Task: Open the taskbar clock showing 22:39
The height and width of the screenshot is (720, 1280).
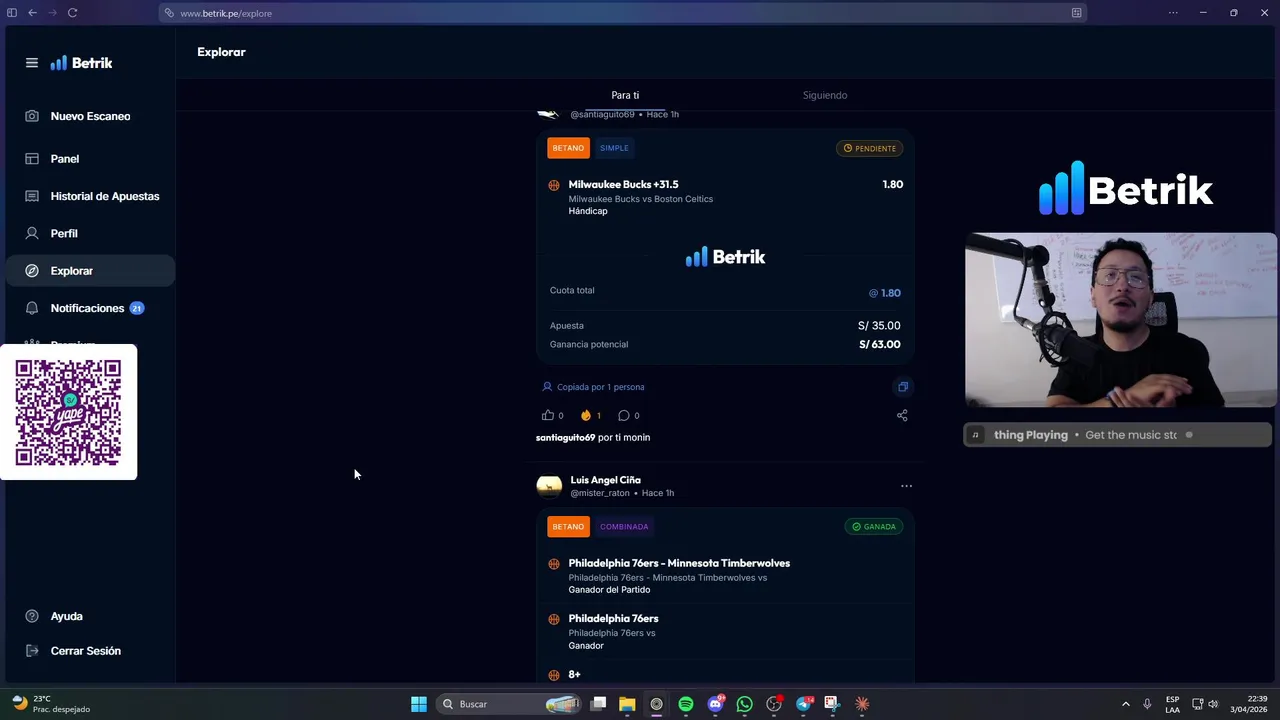Action: [x=1249, y=704]
